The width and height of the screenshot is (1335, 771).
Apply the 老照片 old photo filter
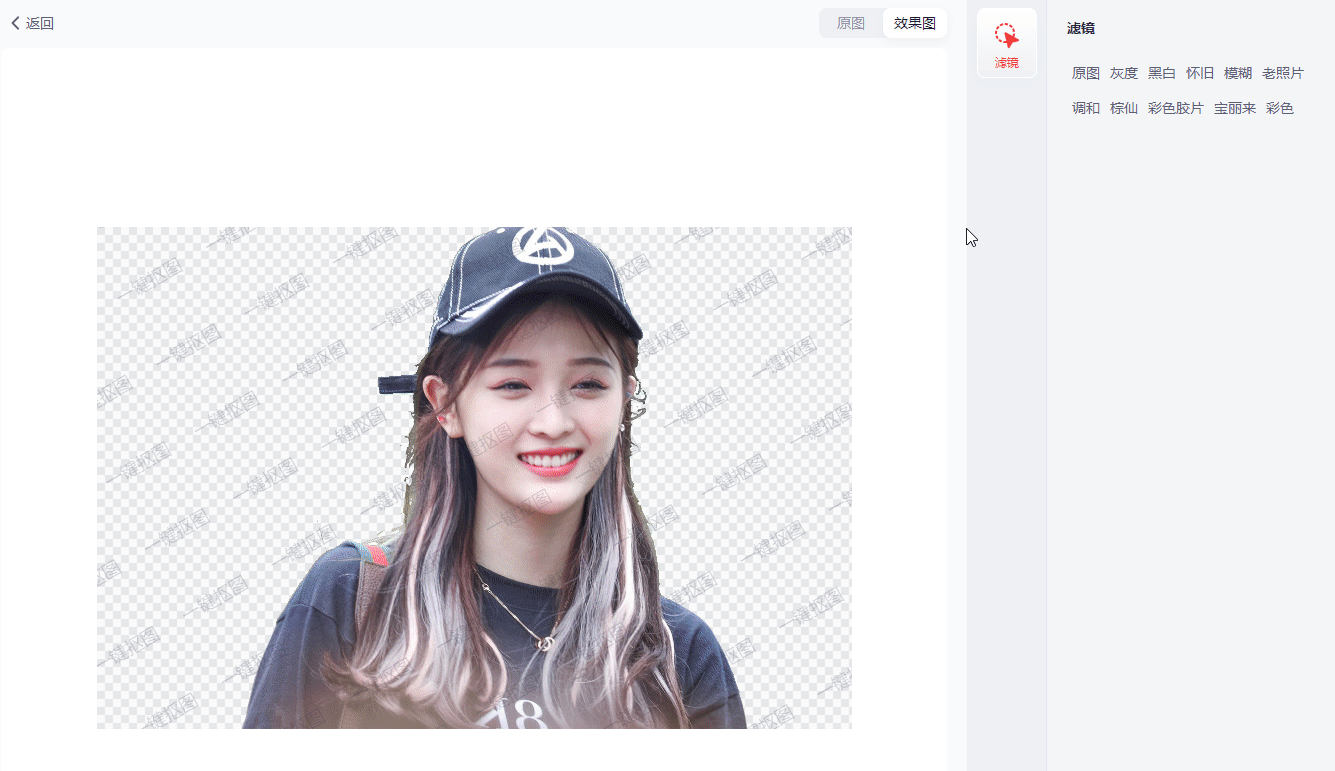tap(1283, 73)
